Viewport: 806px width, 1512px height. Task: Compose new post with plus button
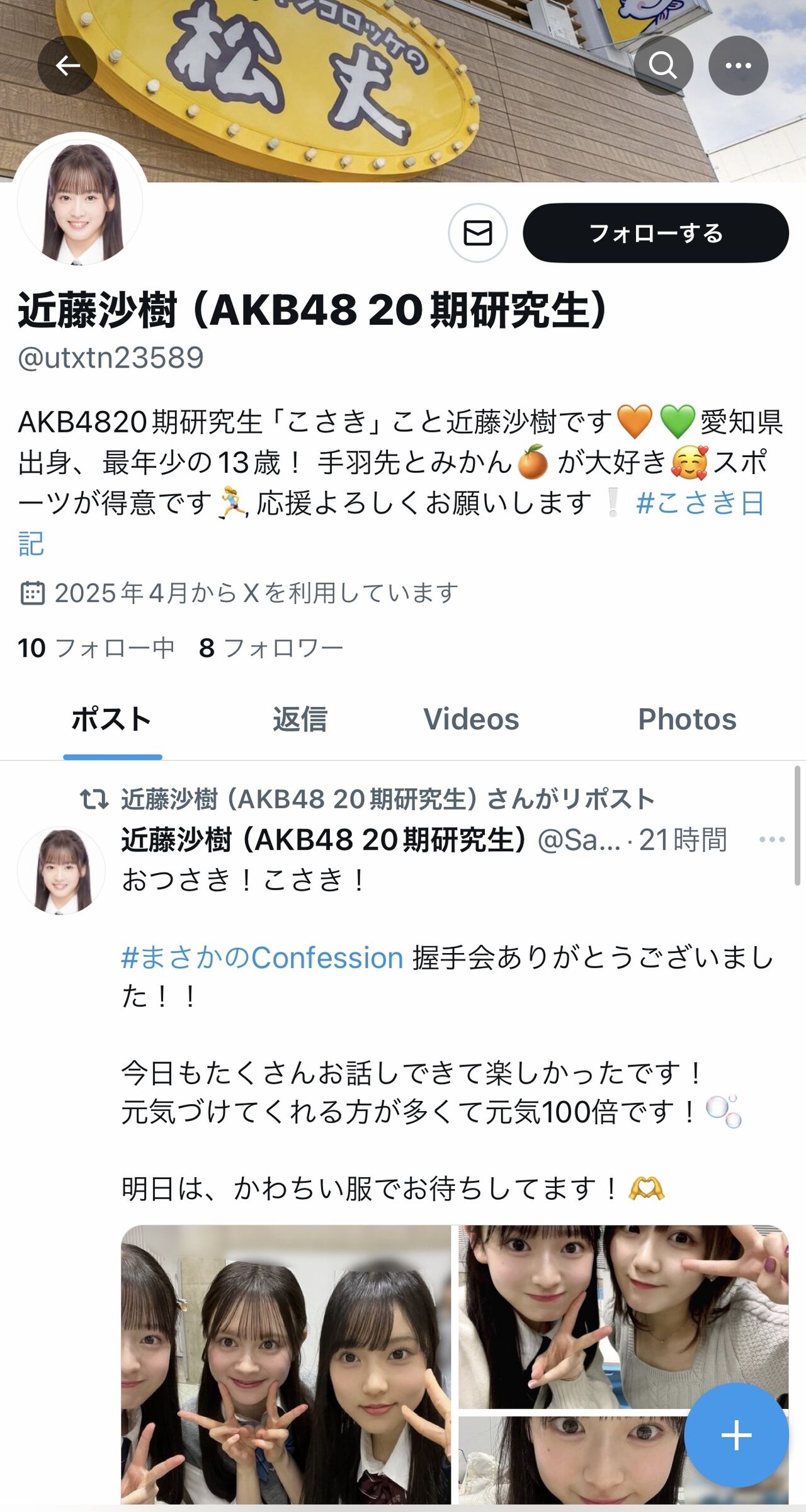[x=736, y=1435]
